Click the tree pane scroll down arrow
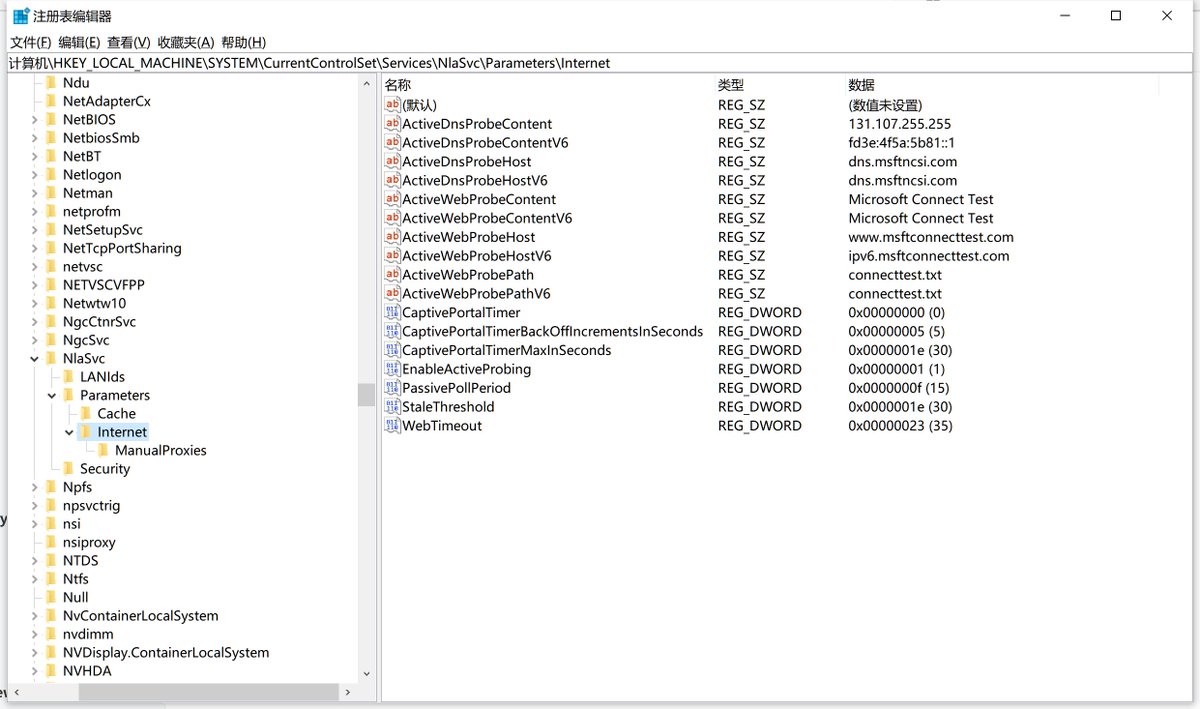This screenshot has height=709, width=1200. coord(366,674)
